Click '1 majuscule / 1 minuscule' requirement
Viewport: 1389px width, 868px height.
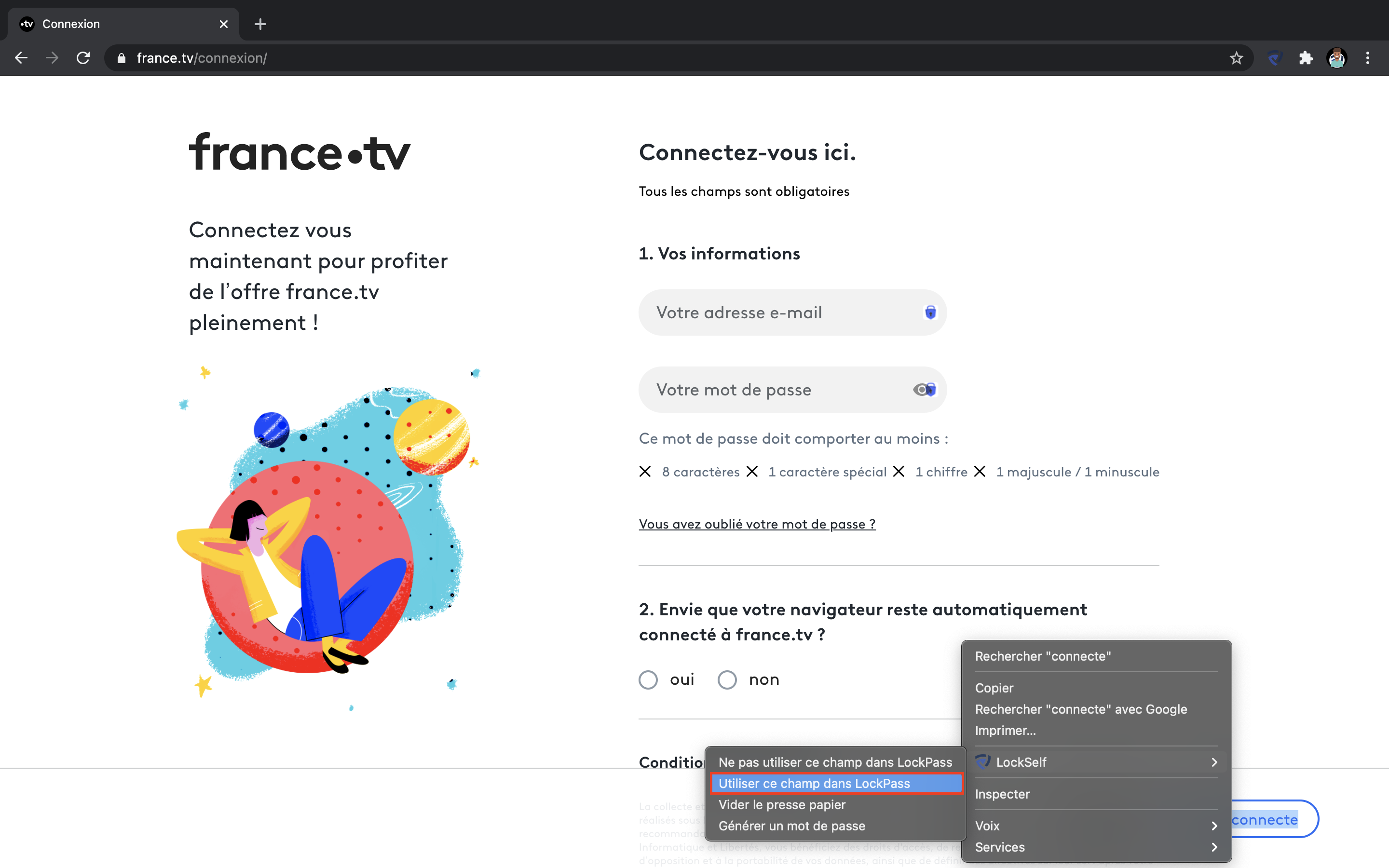coord(1077,472)
